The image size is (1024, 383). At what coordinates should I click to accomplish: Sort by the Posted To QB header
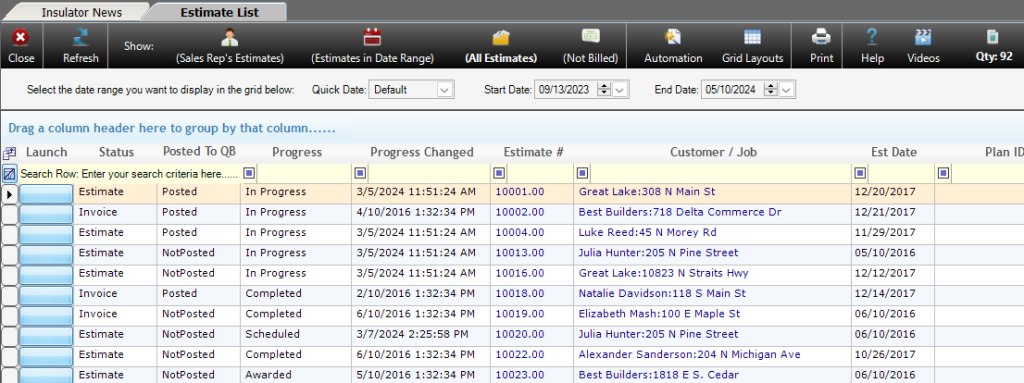click(199, 152)
